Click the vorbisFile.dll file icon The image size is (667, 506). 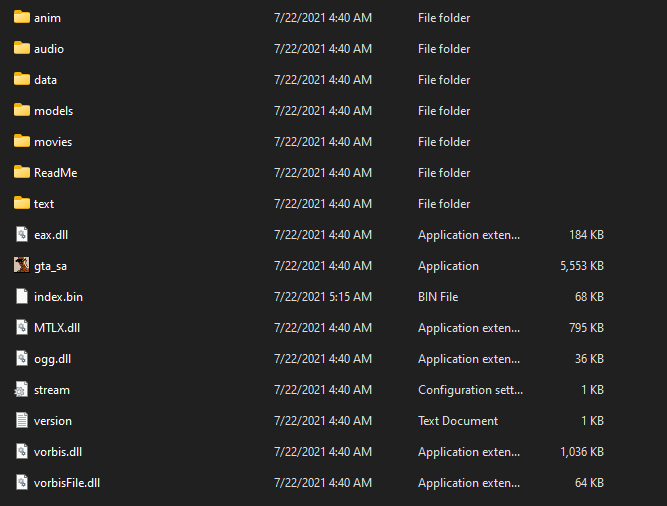point(22,482)
